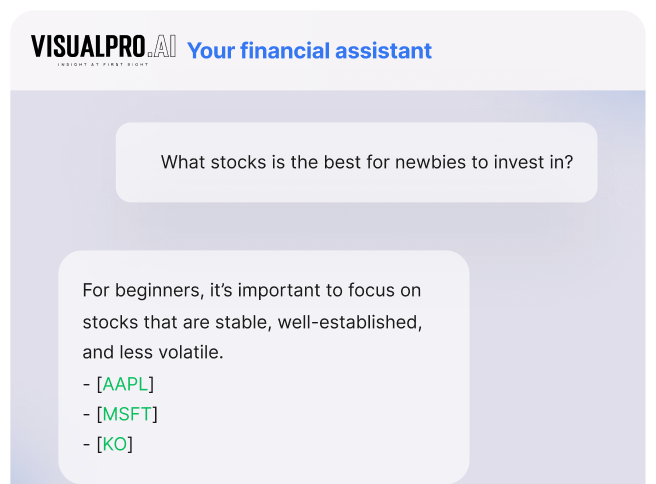The height and width of the screenshot is (484, 656).
Task: Select the user question message bubble
Action: (356, 162)
